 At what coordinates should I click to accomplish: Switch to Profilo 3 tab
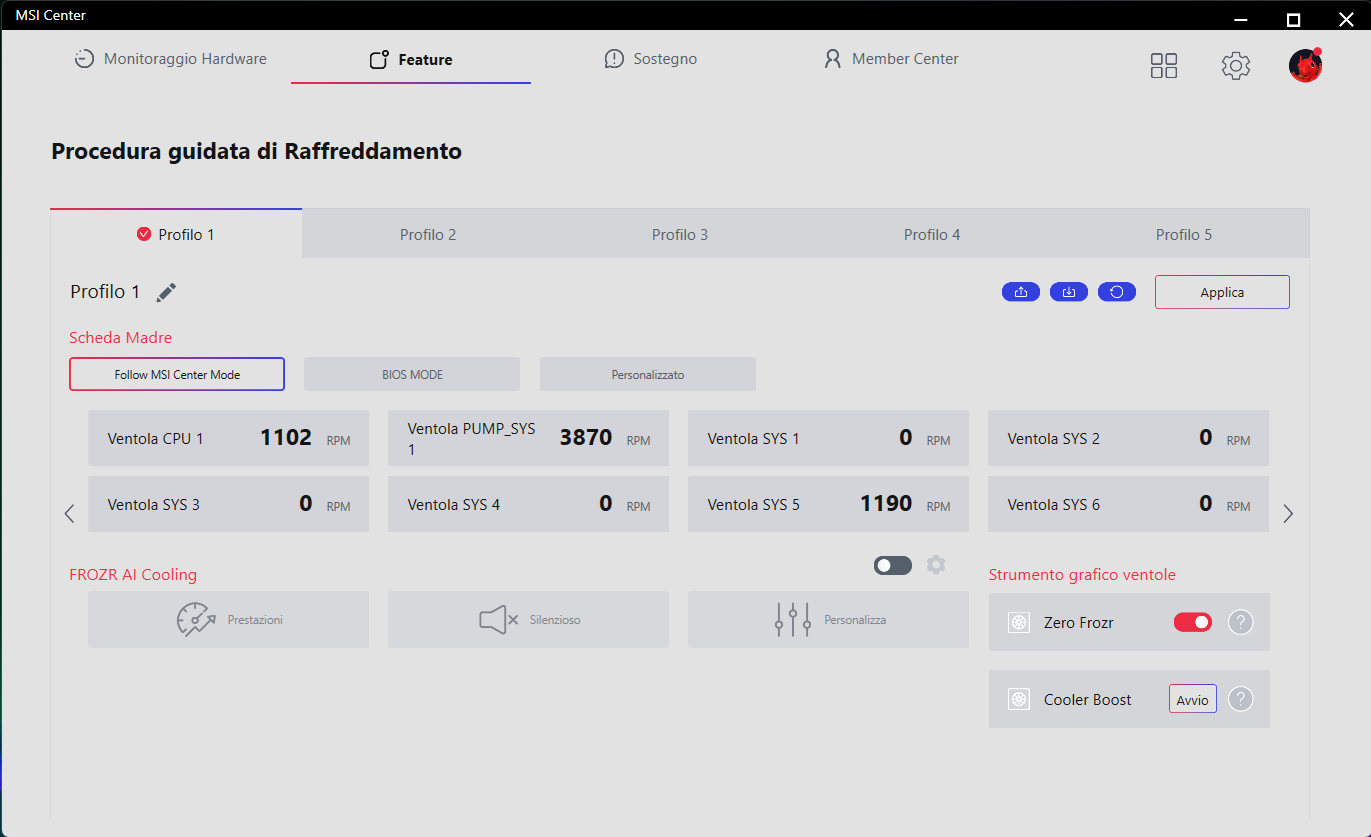(680, 234)
